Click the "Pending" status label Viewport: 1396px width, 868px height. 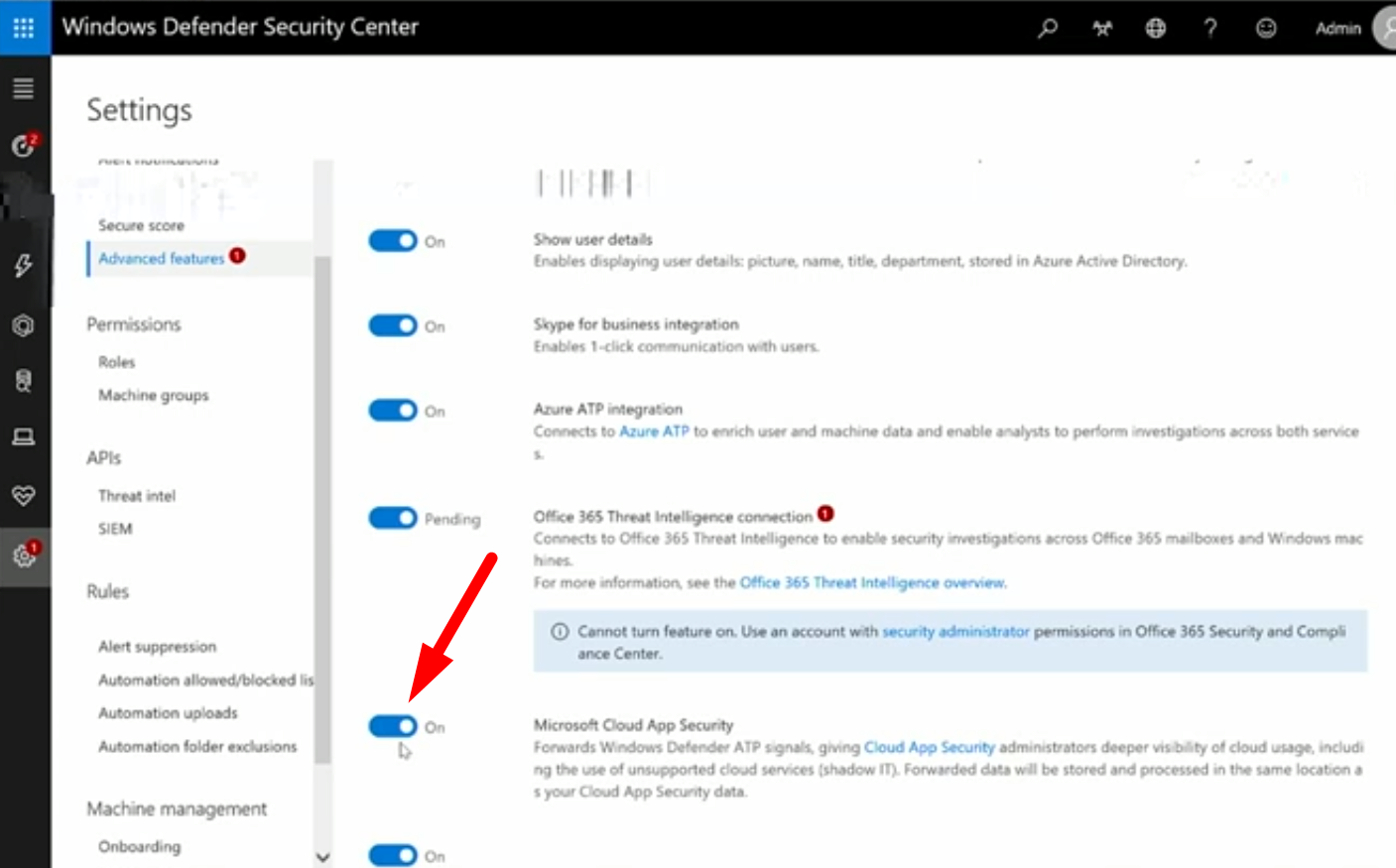click(x=452, y=519)
